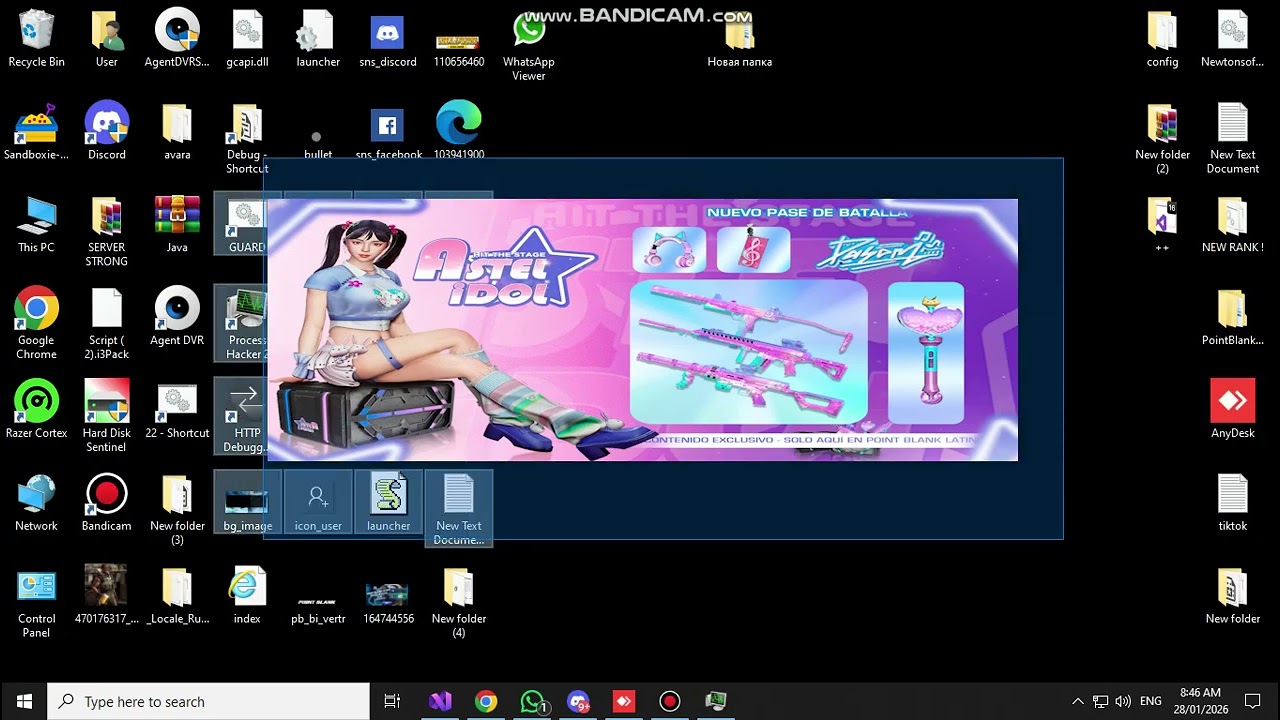
Task: Select the New Text Docume... file
Action: [458, 511]
